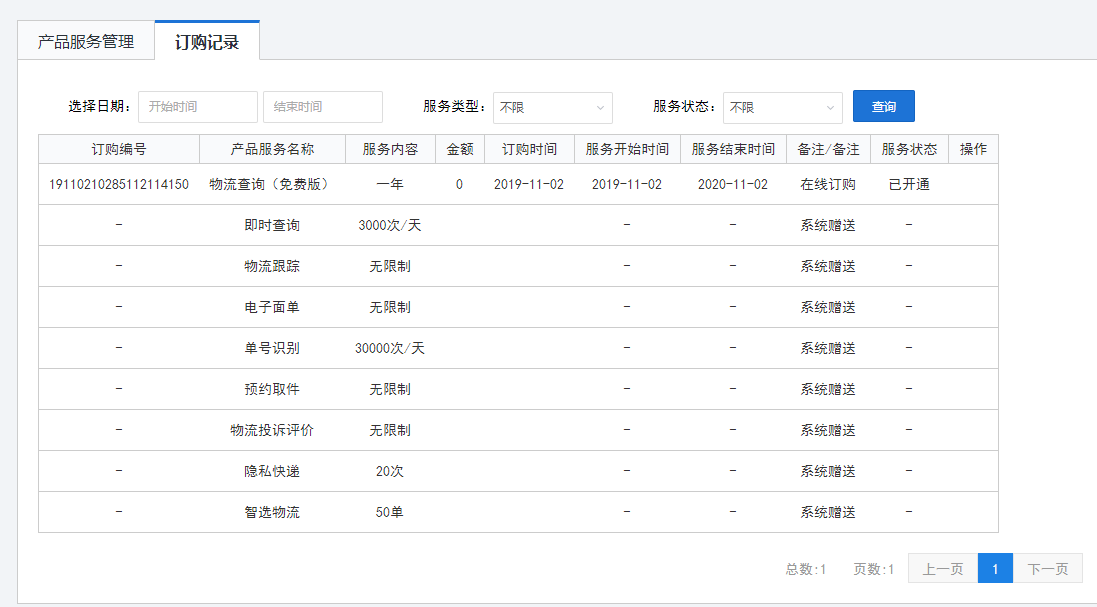Click the 物流查询（免费版） product cell
This screenshot has height=607, width=1097.
tap(272, 185)
